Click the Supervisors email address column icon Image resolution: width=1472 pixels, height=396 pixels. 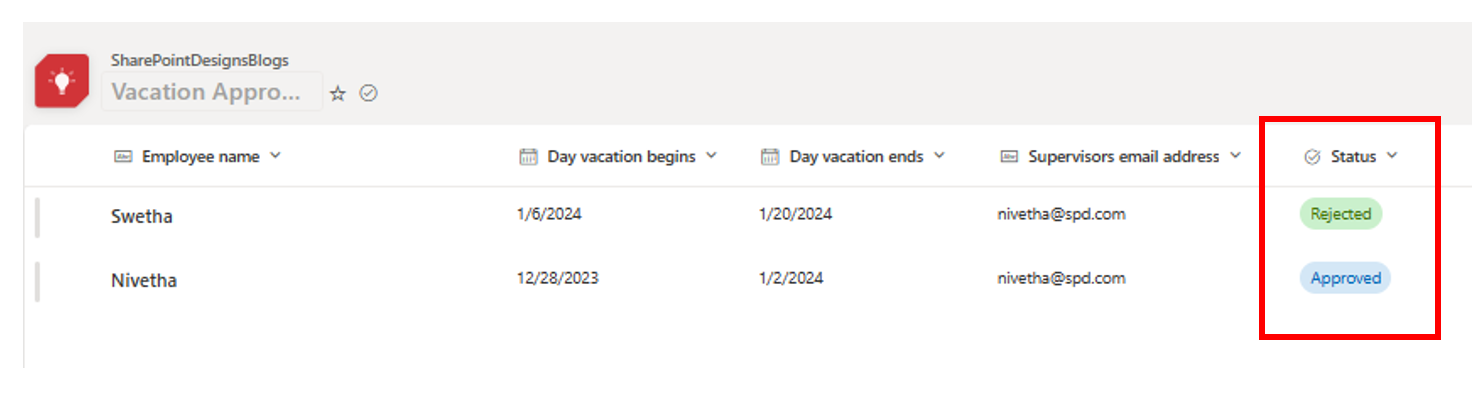[x=1009, y=156]
